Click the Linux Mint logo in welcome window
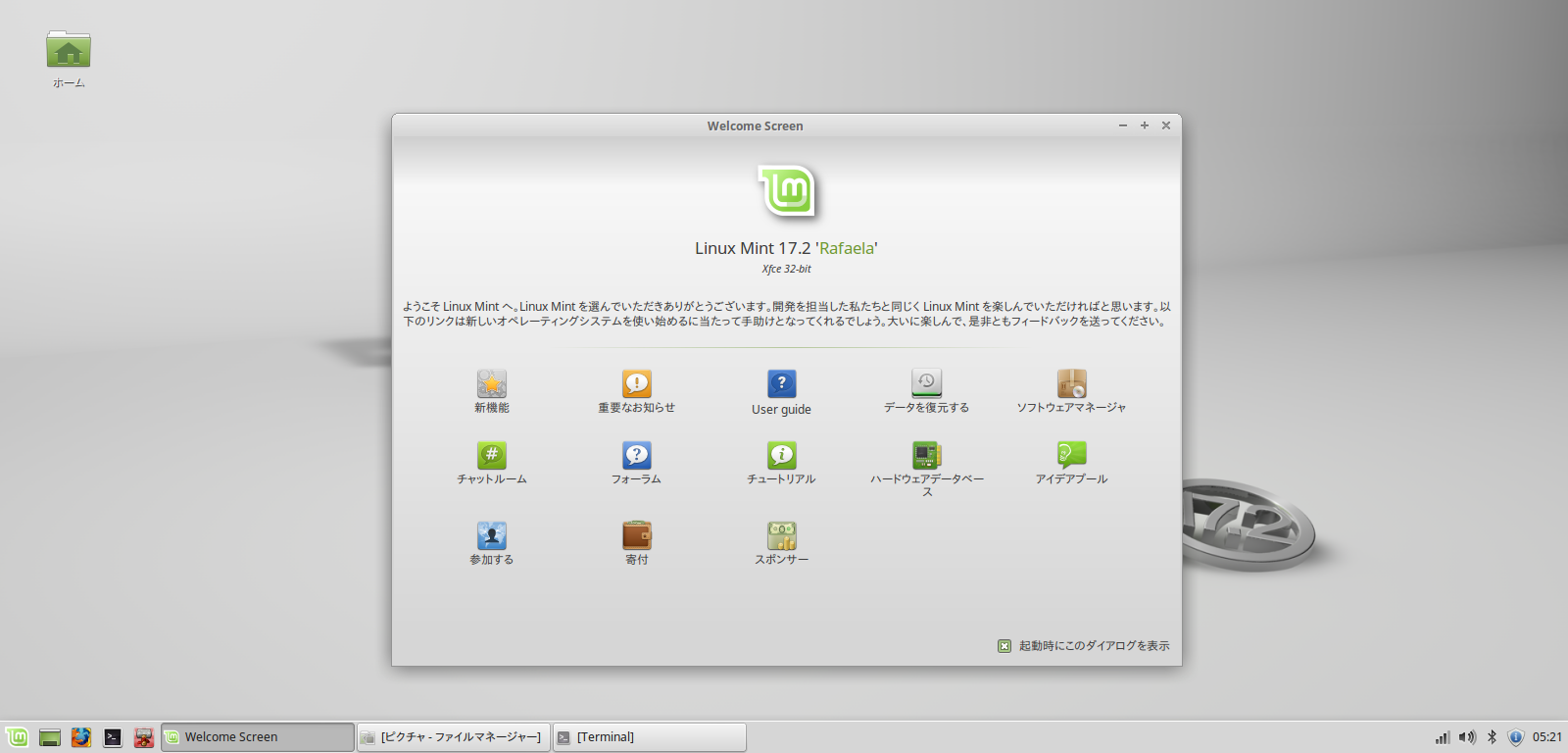Screen dimensions: 1568x753 tap(788, 191)
